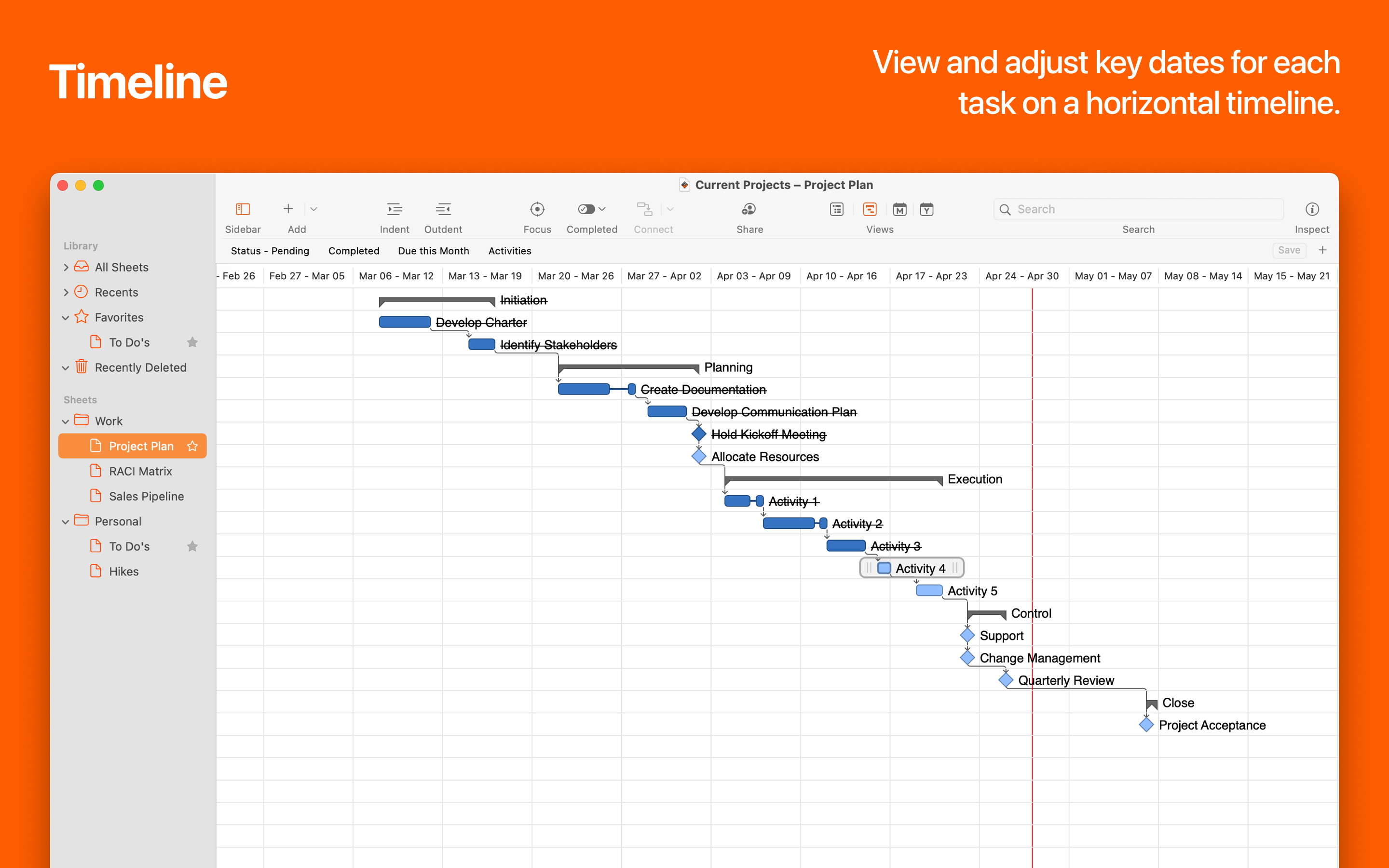Toggle the Sidebar visibility button
1389x868 pixels.
(x=243, y=210)
